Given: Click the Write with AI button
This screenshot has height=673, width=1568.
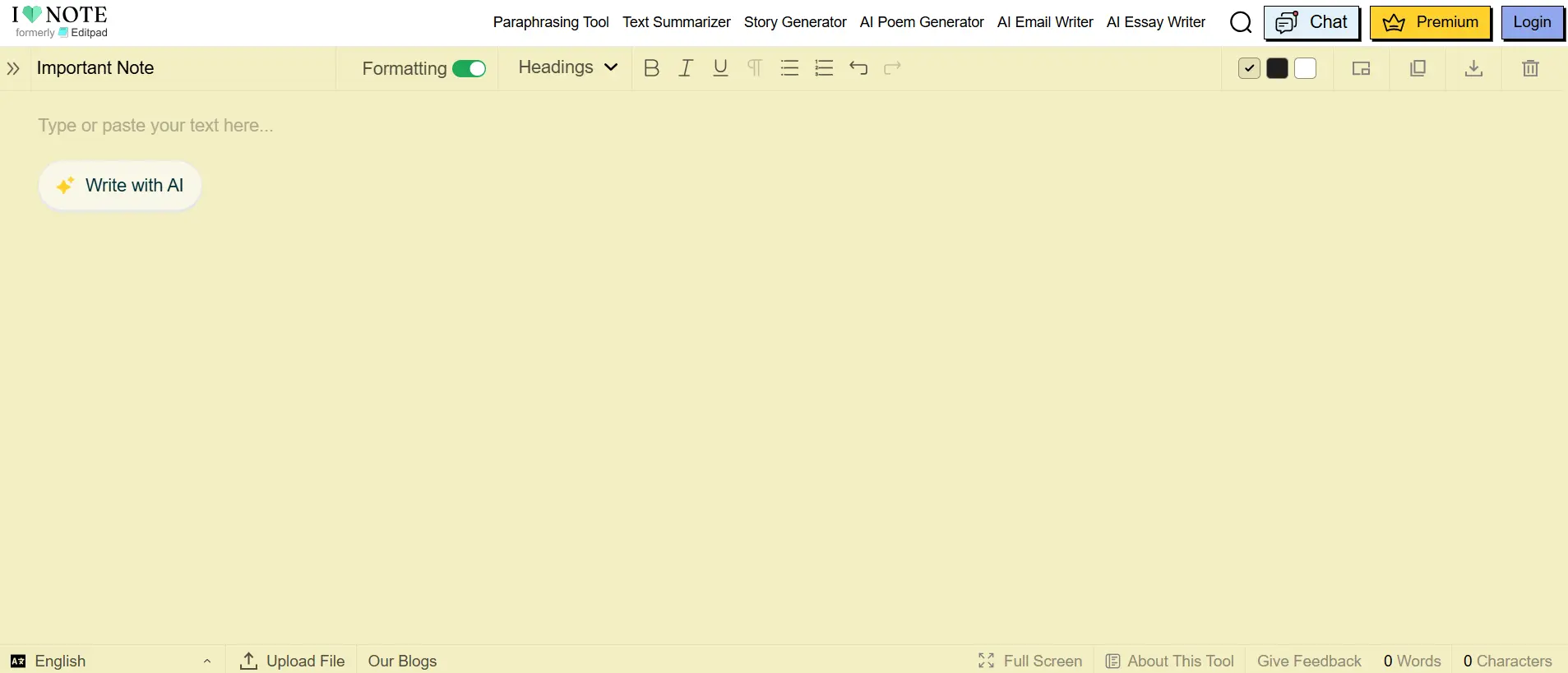Looking at the screenshot, I should point(120,186).
